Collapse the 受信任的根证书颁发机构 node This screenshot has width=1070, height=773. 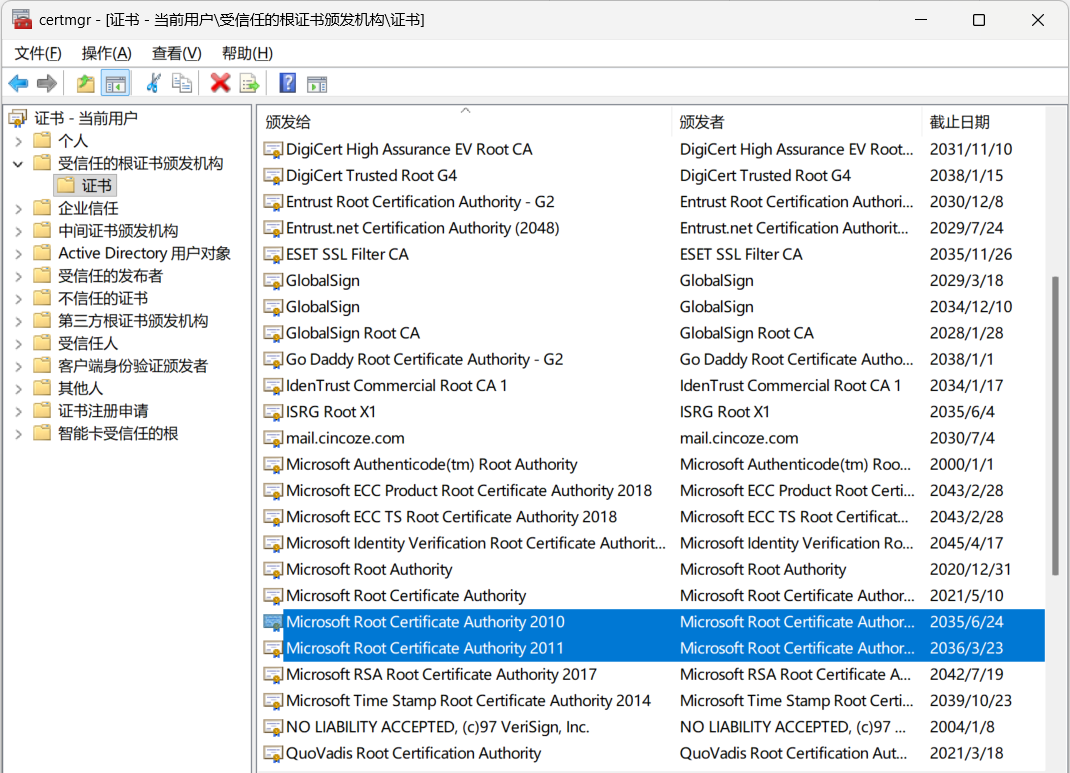[x=18, y=164]
